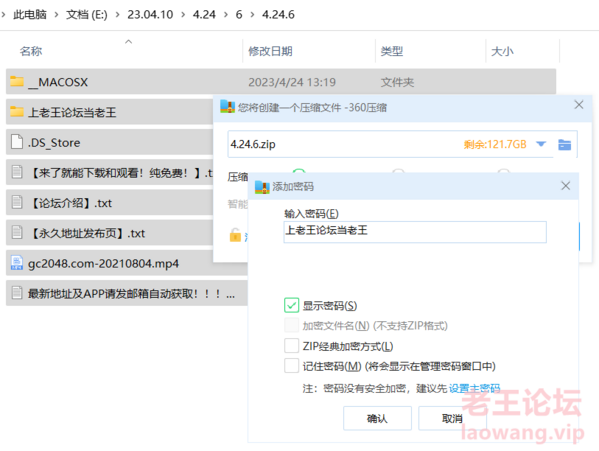Click the browse folder icon beside 4.24.6.zip
Screen dimensions: 599x451
[x=564, y=145]
